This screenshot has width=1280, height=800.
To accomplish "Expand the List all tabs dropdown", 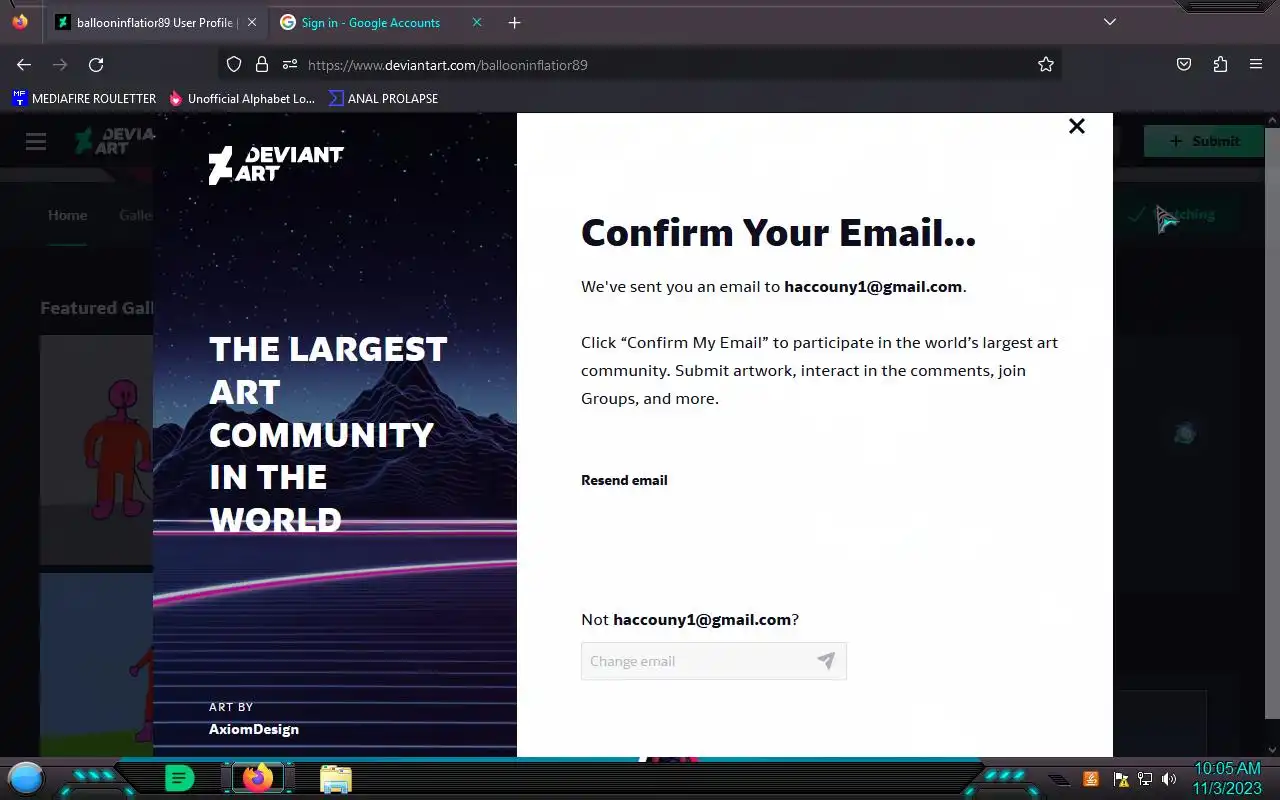I will (1110, 22).
